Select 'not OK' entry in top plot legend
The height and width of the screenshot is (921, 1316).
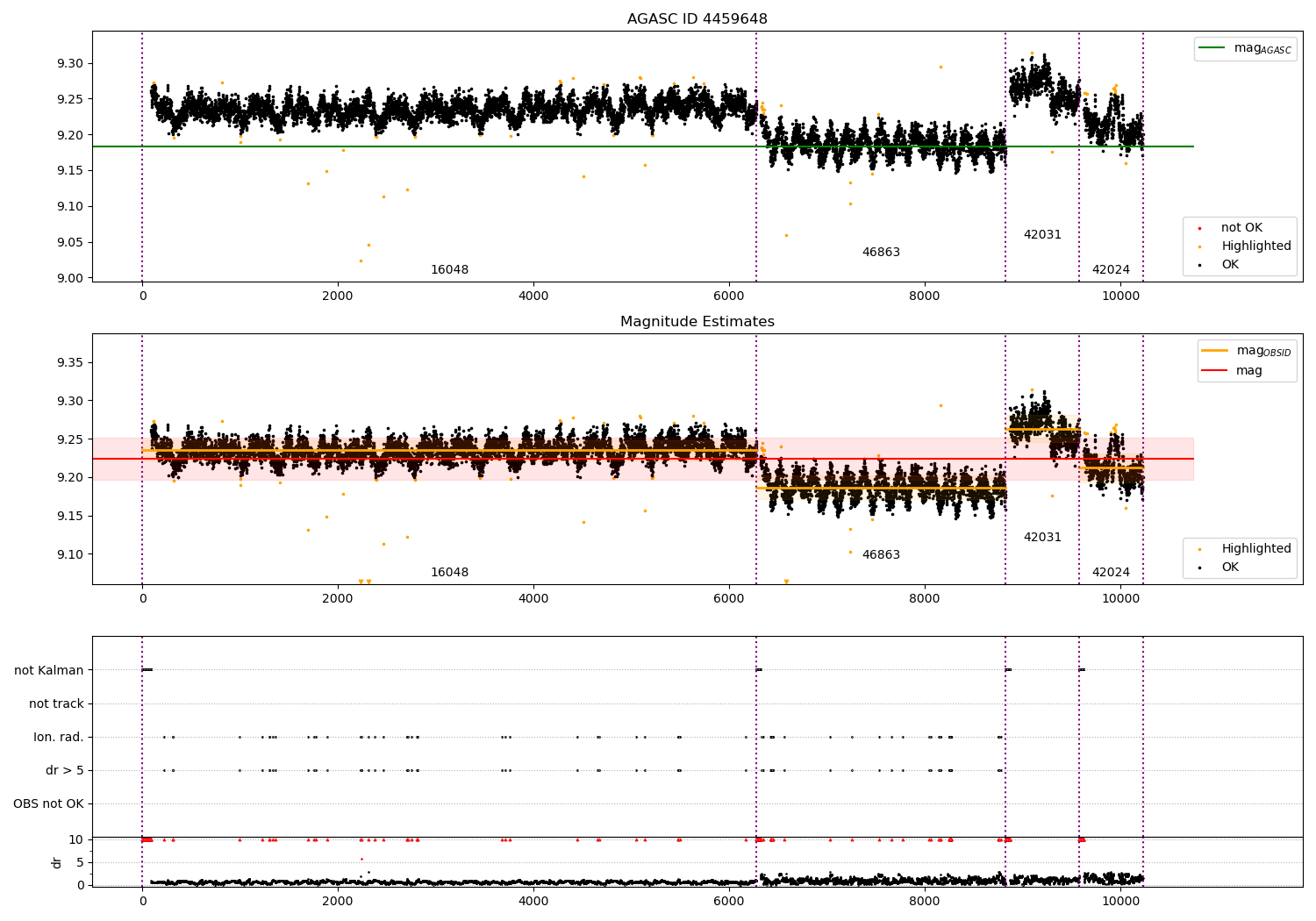[x=1241, y=228]
